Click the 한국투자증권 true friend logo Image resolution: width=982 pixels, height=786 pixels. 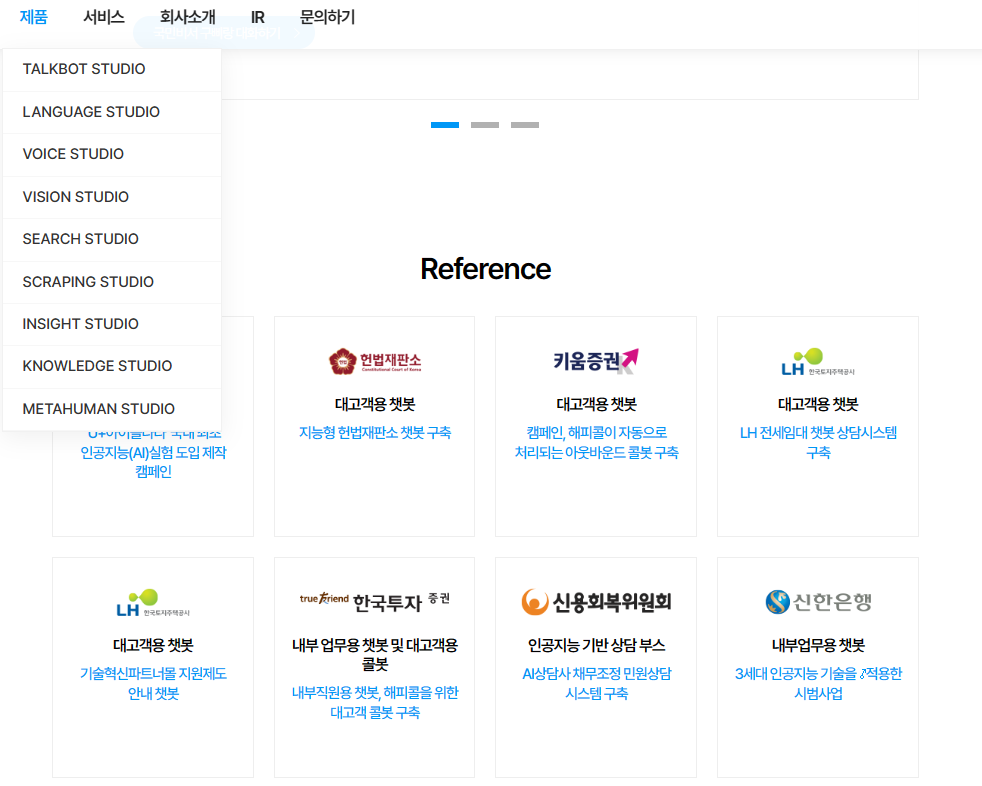[375, 602]
